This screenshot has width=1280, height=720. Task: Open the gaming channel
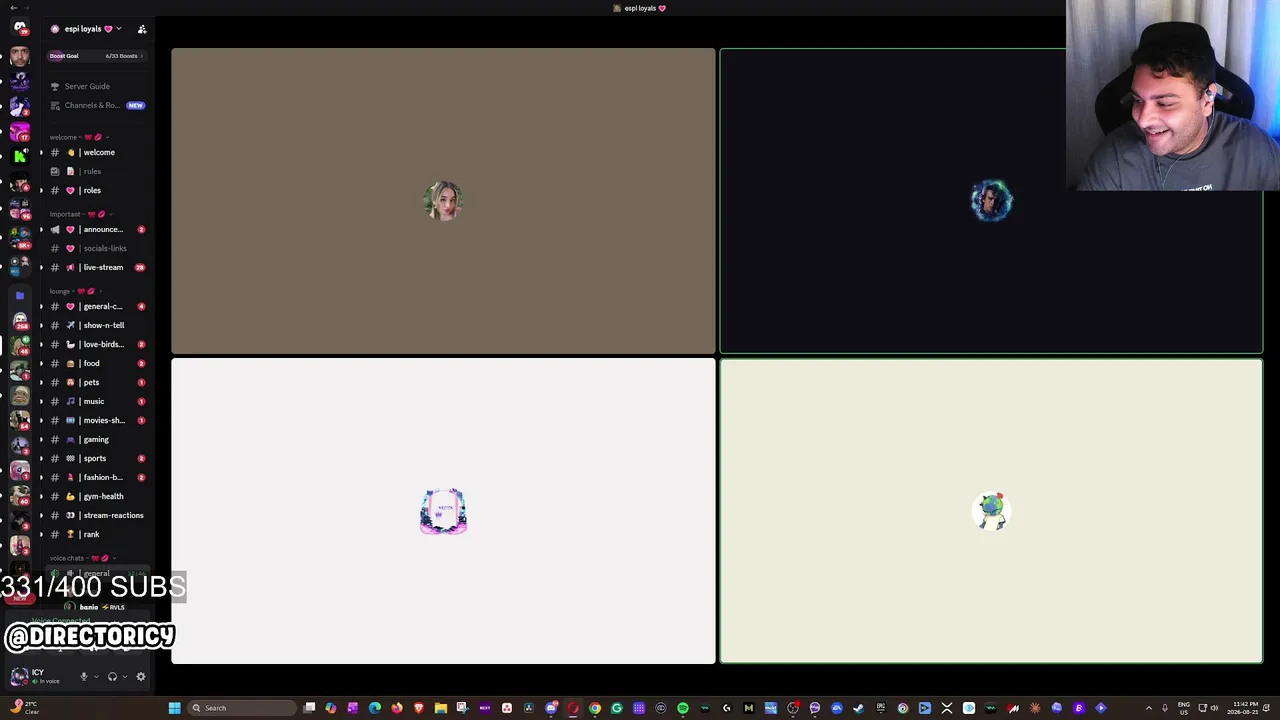point(96,439)
